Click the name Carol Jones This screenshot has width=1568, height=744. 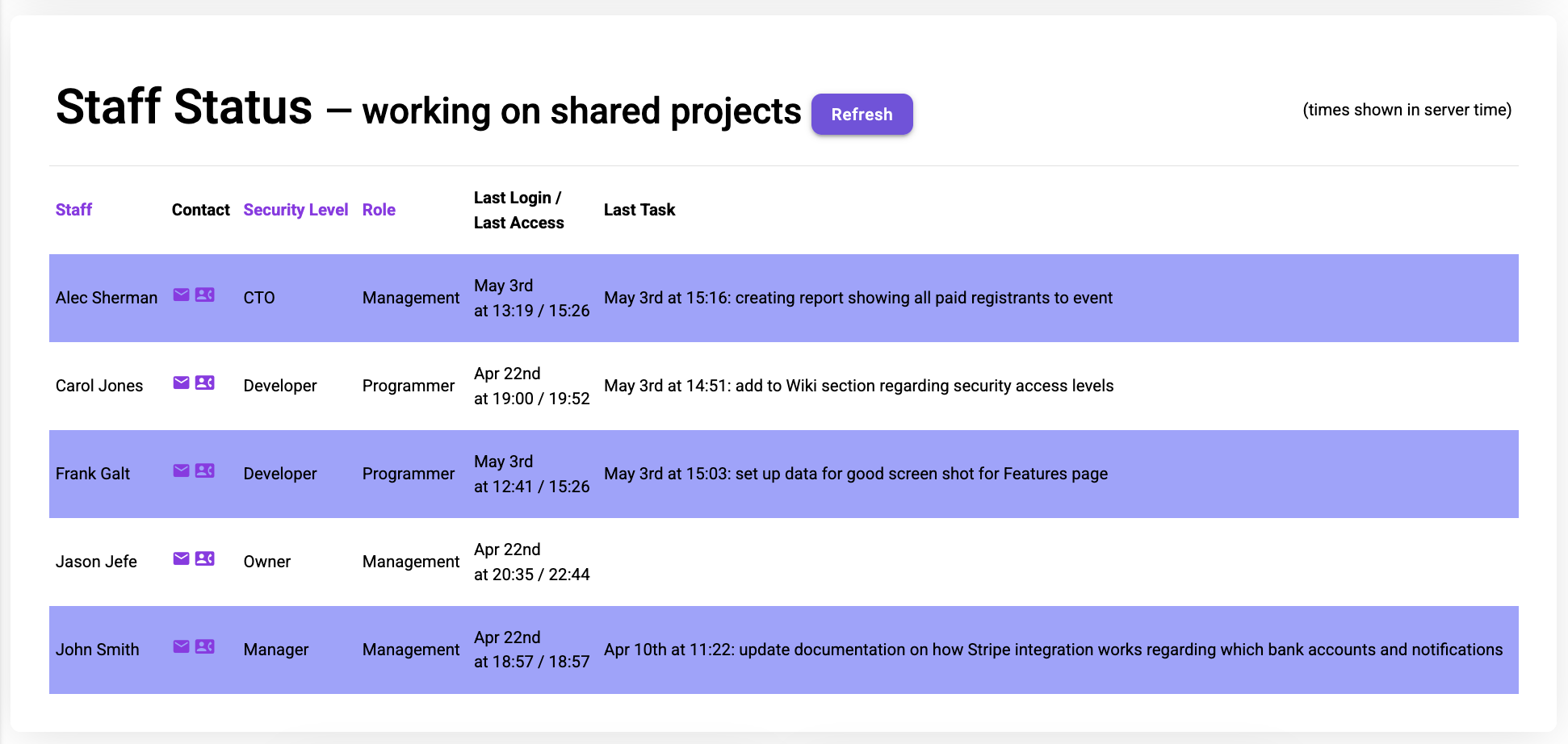click(x=99, y=385)
